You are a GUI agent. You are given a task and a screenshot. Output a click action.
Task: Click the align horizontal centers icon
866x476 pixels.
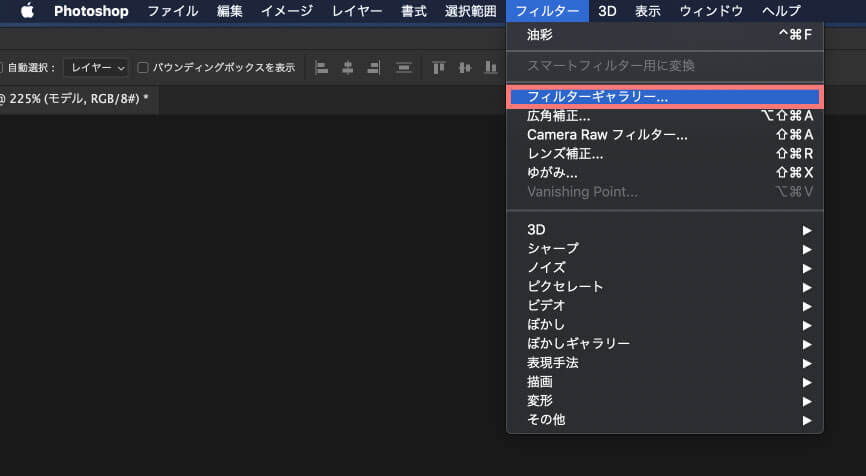[x=347, y=68]
